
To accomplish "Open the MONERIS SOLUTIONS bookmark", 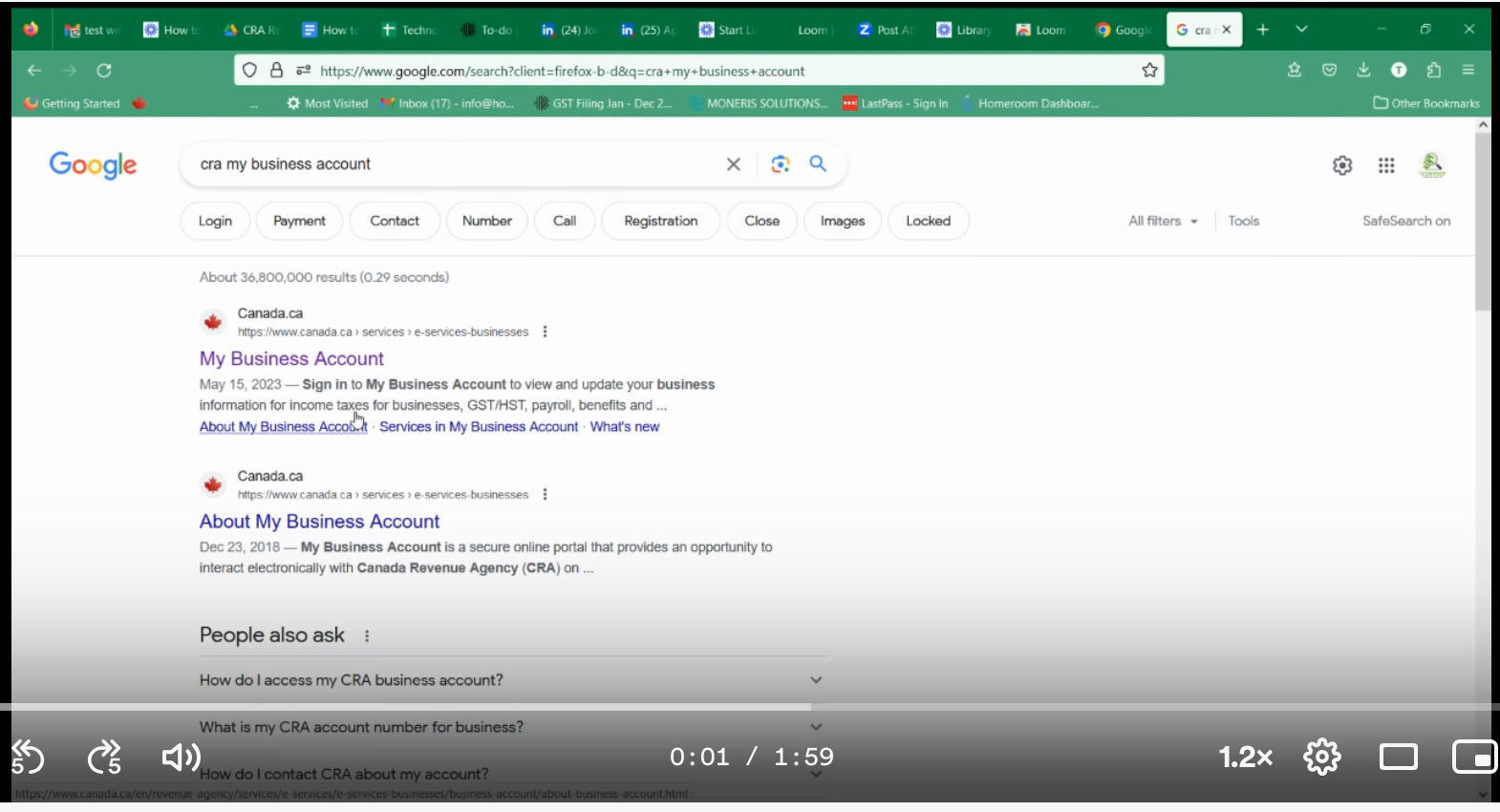I will [x=759, y=103].
